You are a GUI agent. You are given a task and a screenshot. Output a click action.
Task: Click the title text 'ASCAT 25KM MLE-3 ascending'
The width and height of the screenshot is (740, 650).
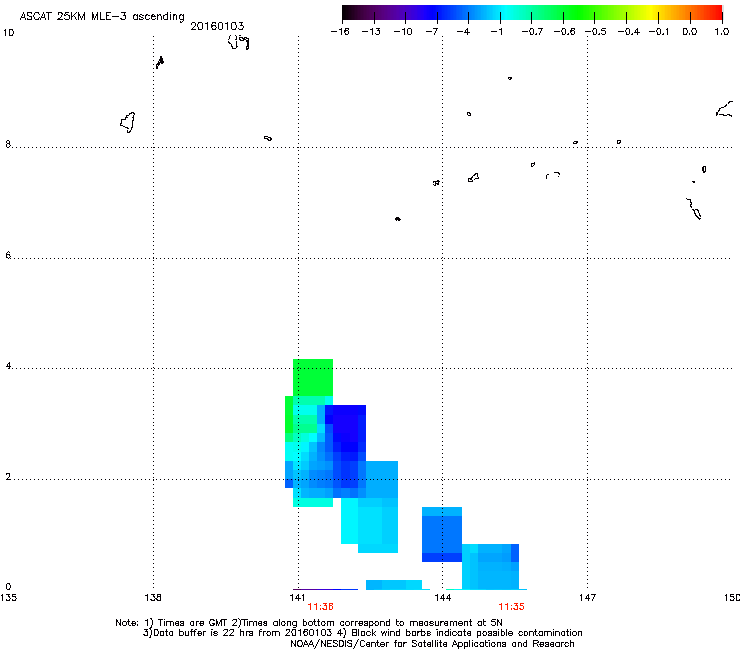[x=102, y=17]
